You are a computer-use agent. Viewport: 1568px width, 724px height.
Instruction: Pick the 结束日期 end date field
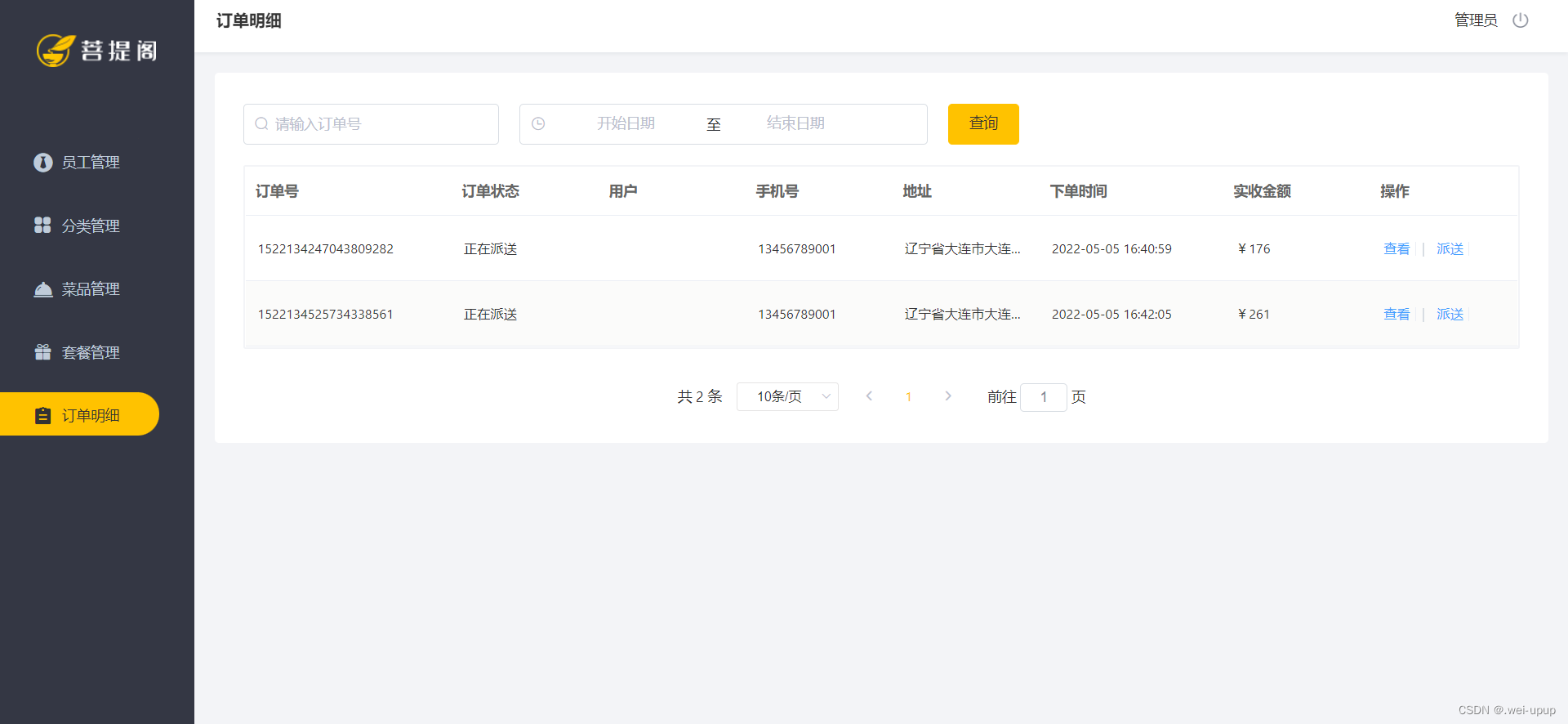795,123
